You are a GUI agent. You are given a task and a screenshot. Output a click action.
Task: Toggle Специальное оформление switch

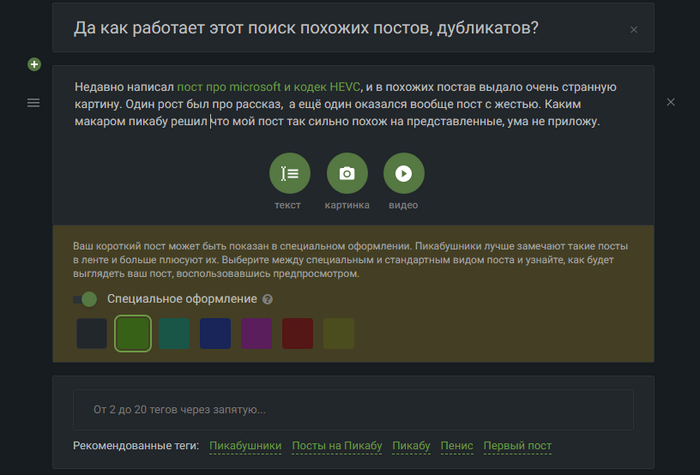pyautogui.click(x=86, y=299)
